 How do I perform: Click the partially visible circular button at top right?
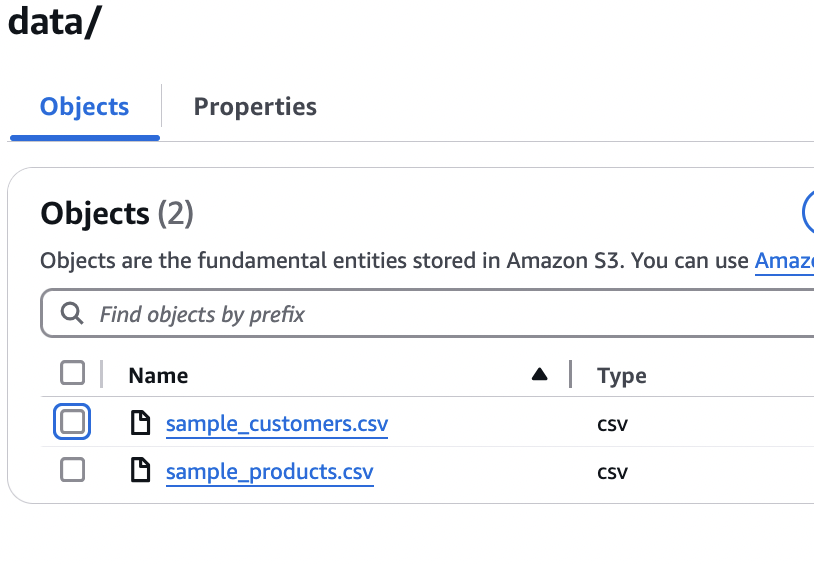(808, 212)
